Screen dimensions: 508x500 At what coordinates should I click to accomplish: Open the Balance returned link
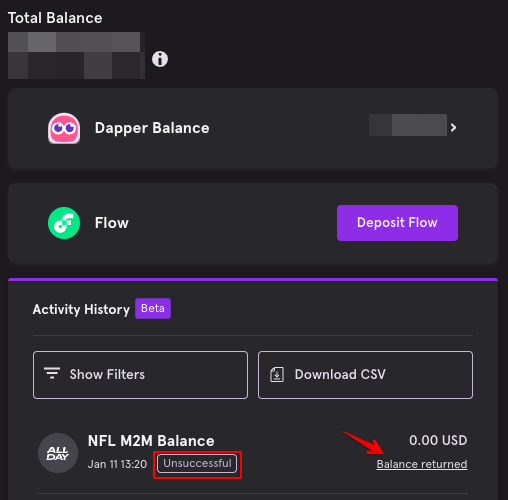(x=422, y=464)
